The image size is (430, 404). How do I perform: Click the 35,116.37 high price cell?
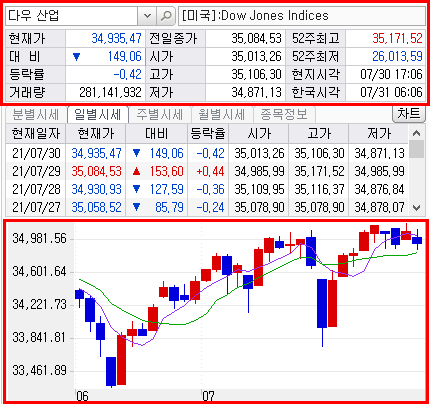click(319, 189)
